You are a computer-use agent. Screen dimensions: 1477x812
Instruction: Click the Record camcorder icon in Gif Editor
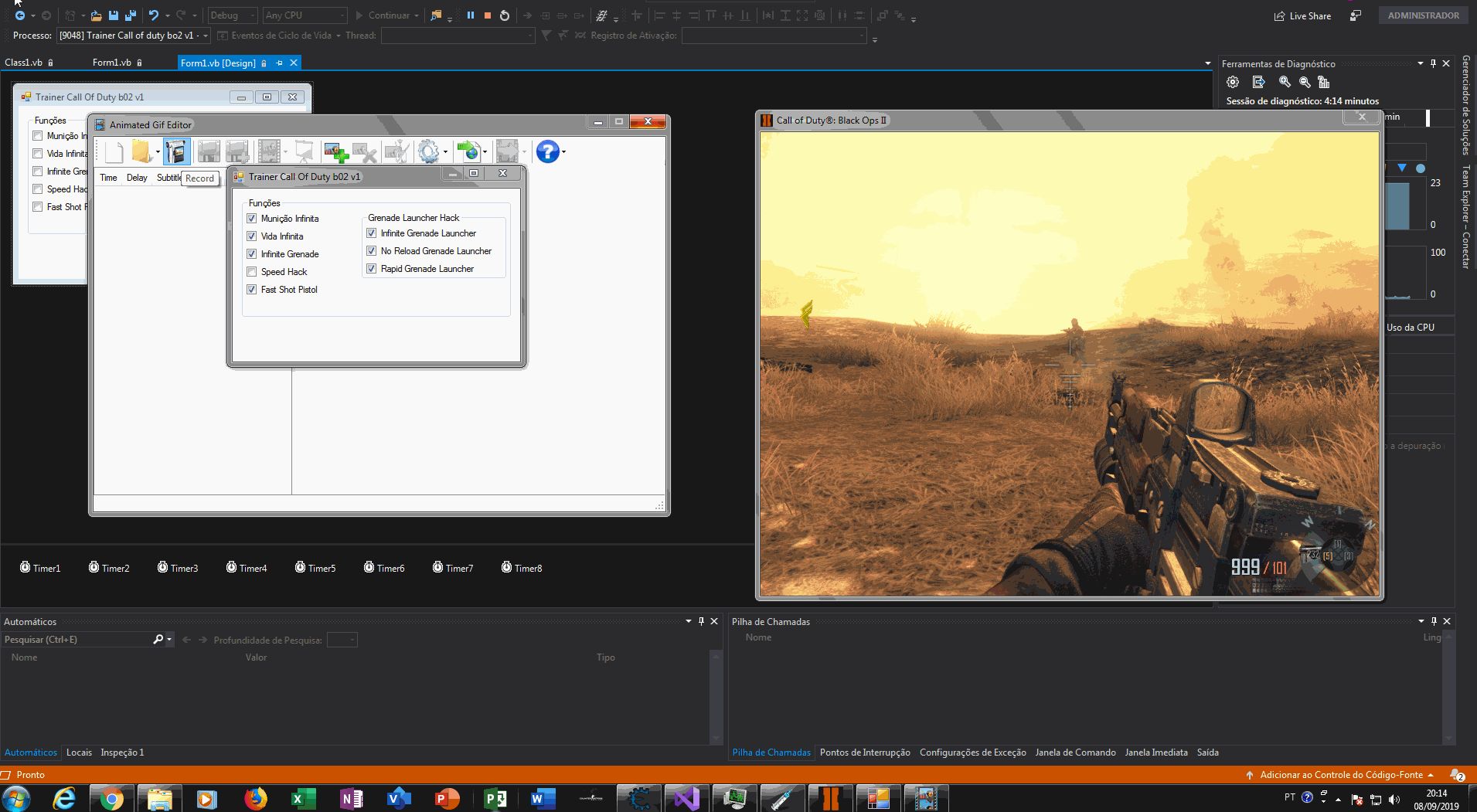(176, 151)
